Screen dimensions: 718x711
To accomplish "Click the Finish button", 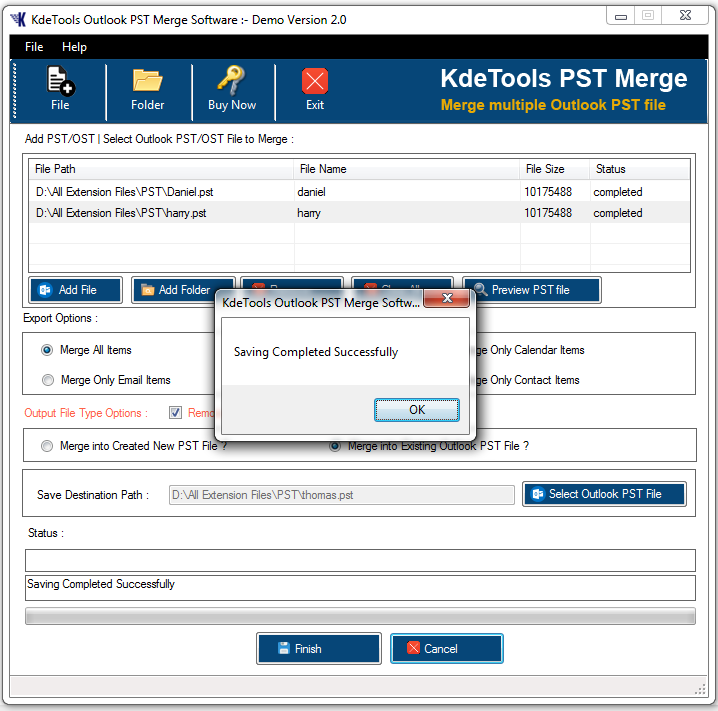I will [x=319, y=649].
